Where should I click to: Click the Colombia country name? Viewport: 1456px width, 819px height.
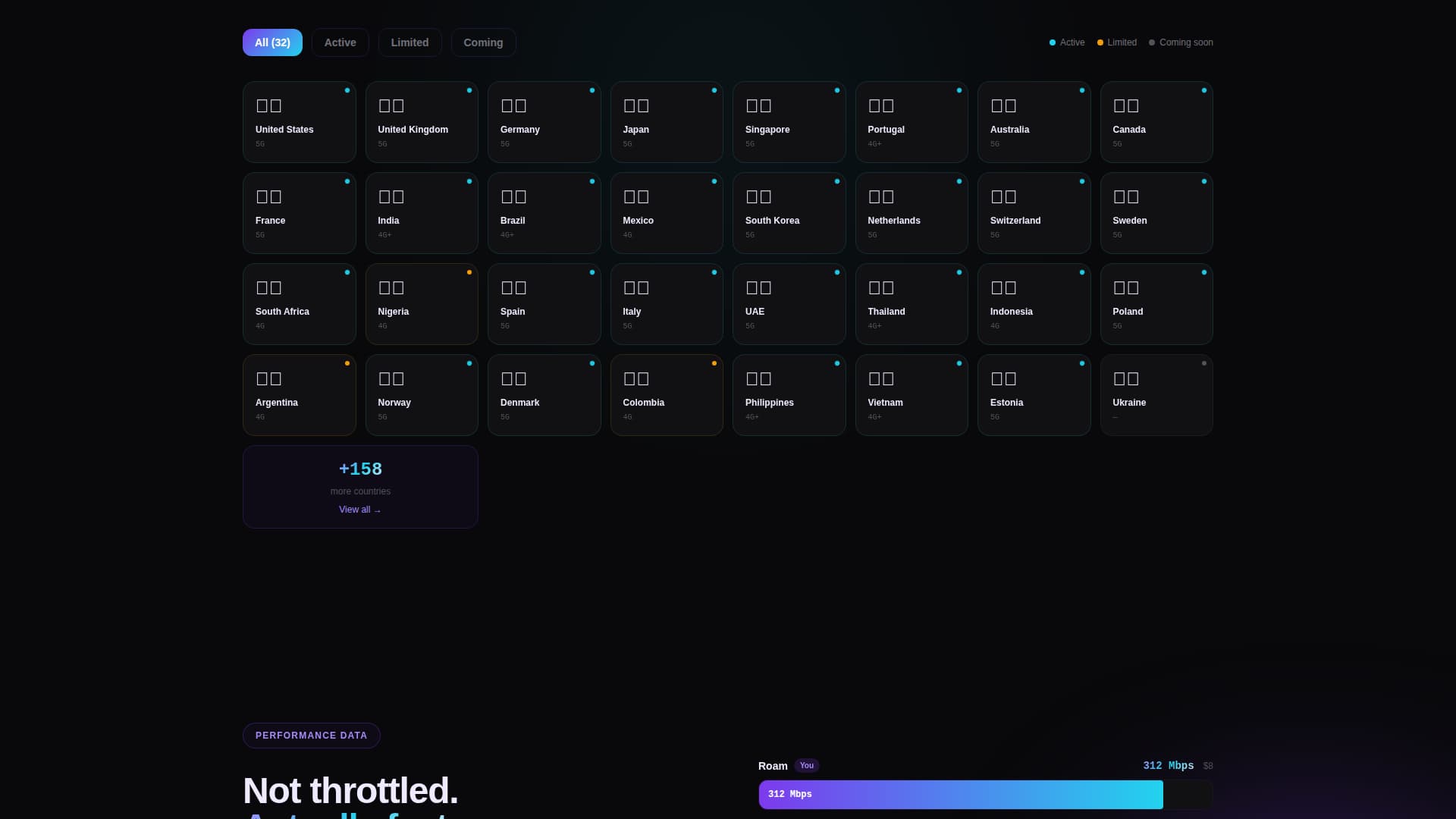click(643, 403)
